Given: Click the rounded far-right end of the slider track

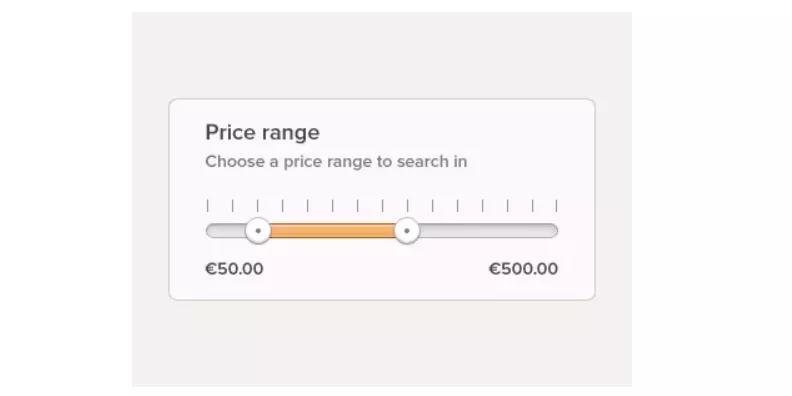Looking at the screenshot, I should click(553, 231).
